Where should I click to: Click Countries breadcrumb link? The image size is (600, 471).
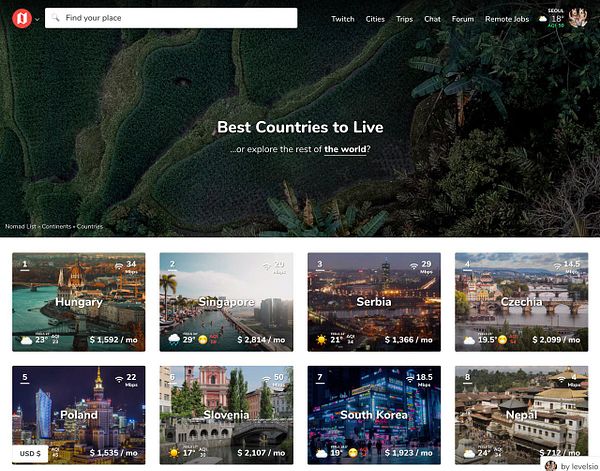[x=90, y=227]
